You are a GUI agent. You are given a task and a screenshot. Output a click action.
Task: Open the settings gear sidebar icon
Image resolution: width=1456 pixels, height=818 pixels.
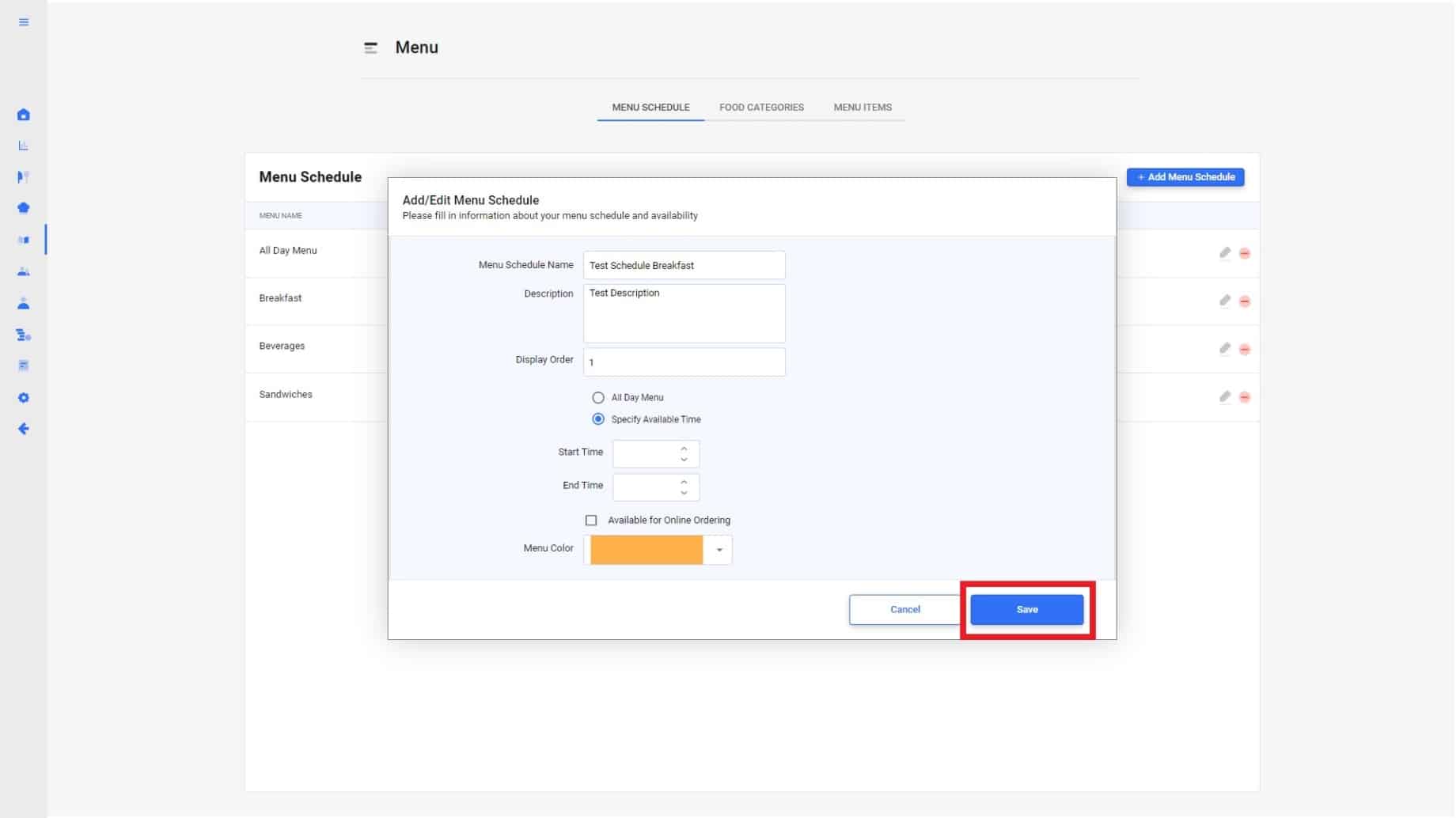click(24, 398)
